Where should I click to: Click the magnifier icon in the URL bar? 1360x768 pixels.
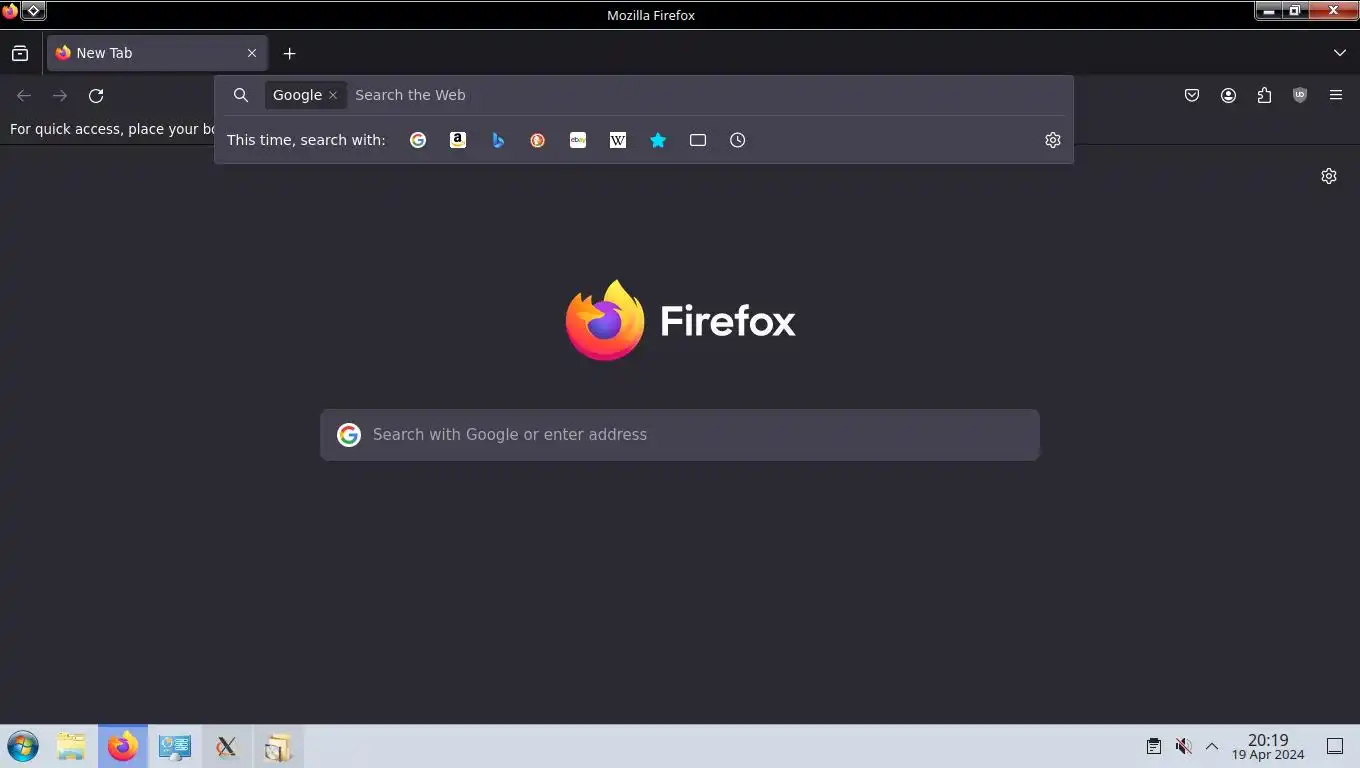click(241, 95)
